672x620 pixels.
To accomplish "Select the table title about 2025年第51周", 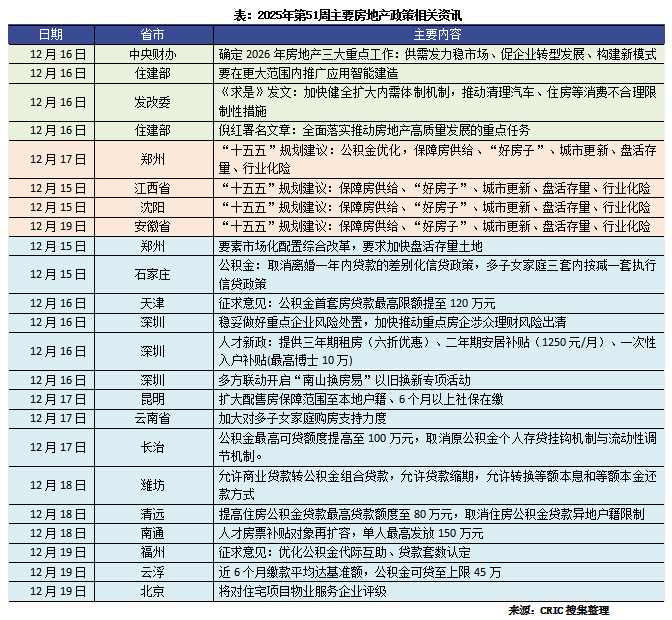I will (x=335, y=15).
